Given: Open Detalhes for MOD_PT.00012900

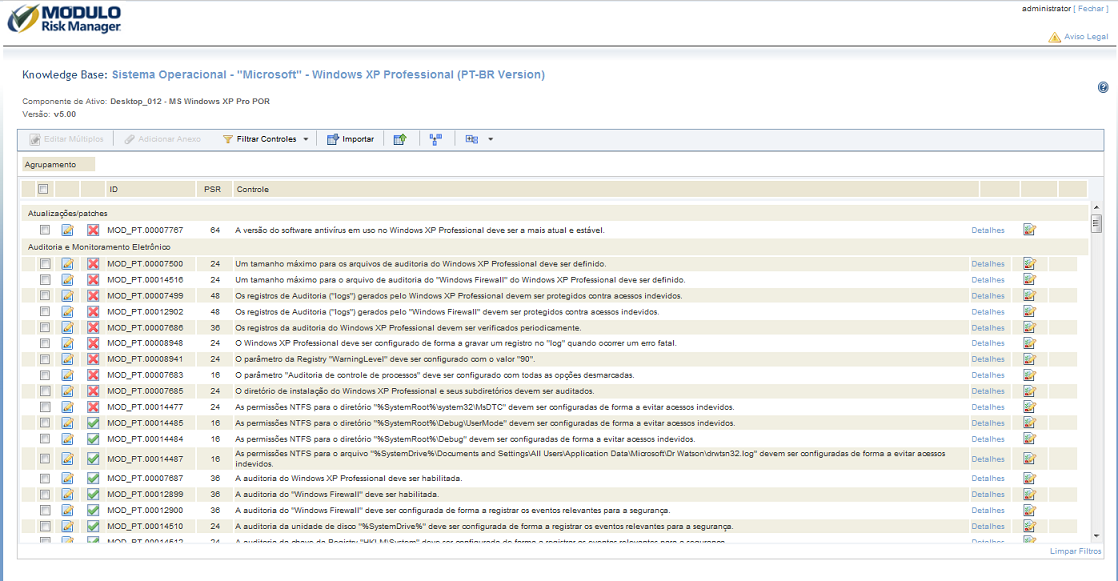Looking at the screenshot, I should (988, 510).
